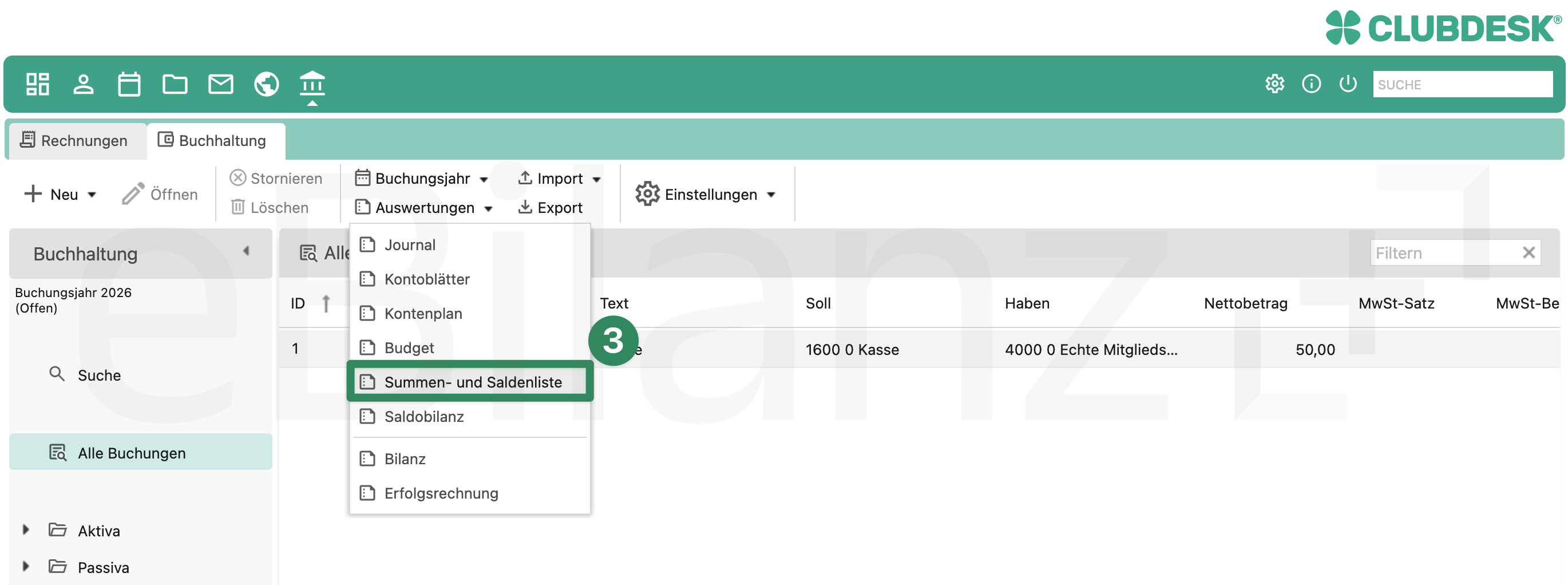Select Budget from the menu

coord(470,347)
